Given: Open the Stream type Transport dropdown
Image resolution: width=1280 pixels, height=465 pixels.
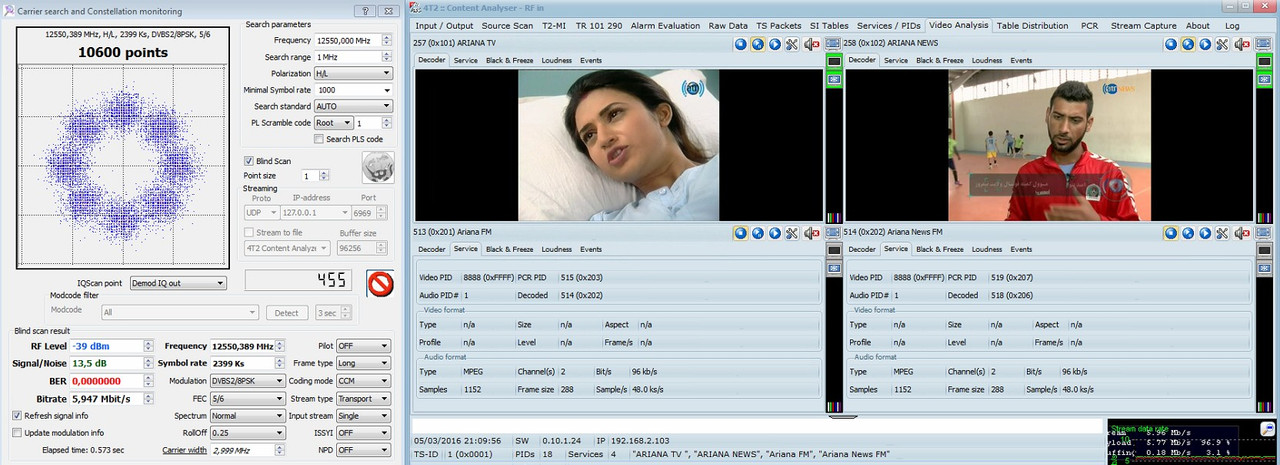Looking at the screenshot, I should pos(363,398).
